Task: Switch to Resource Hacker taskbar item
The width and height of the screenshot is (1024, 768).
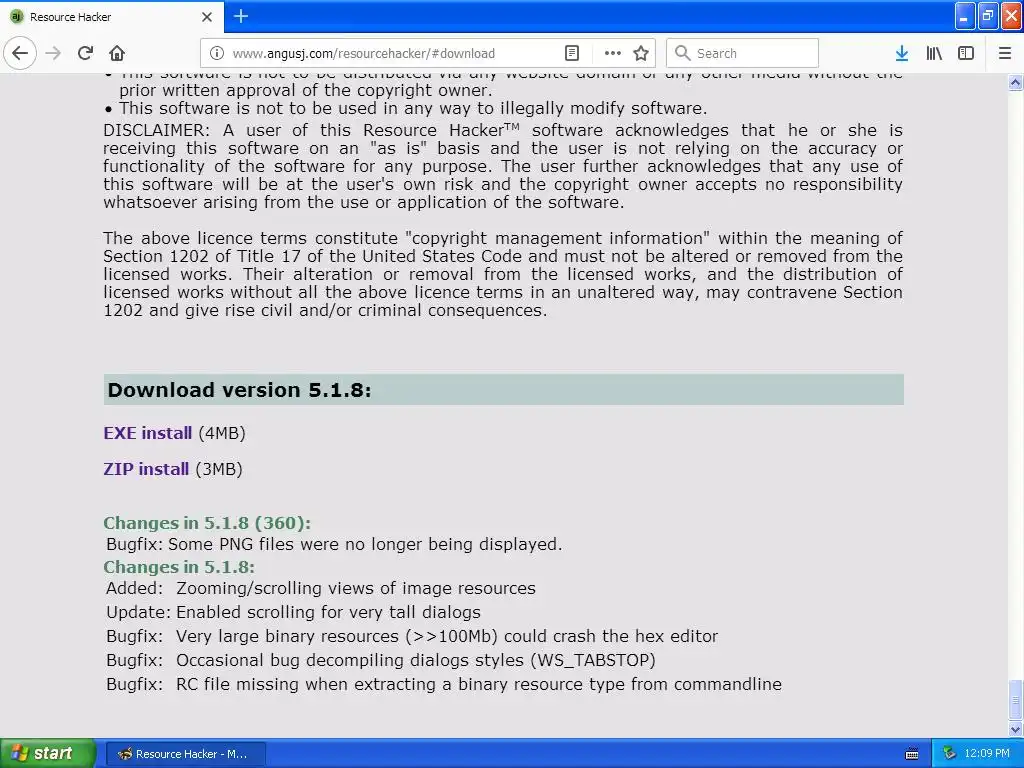Action: pyautogui.click(x=185, y=754)
